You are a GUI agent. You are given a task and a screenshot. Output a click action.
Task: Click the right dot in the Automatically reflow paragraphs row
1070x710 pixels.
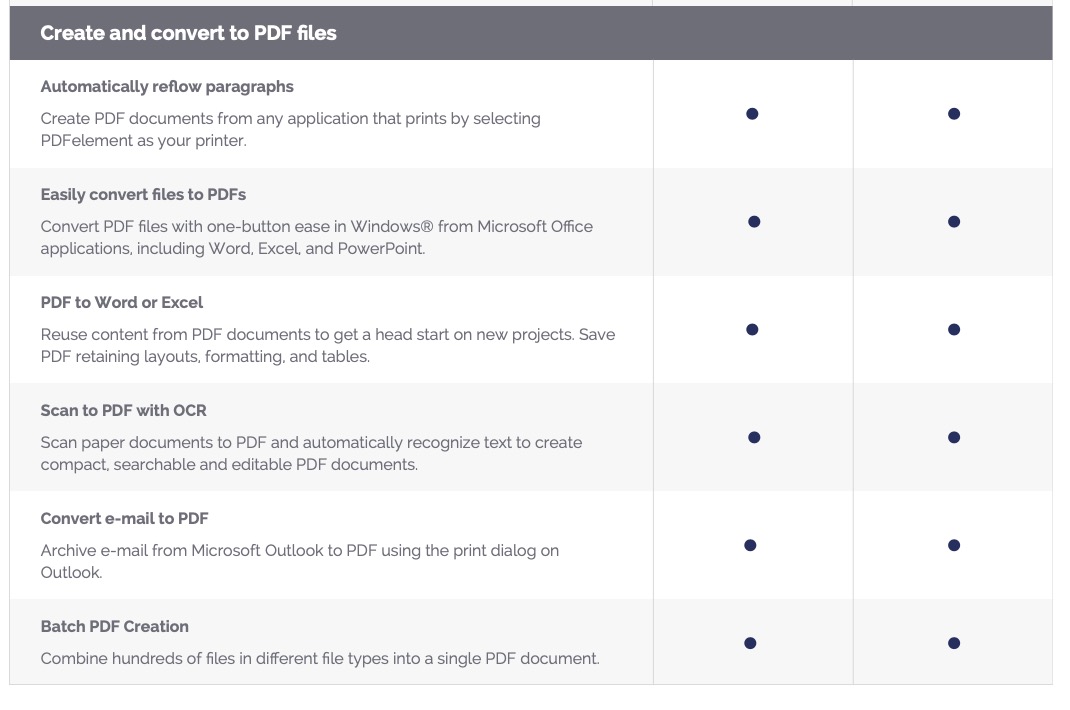click(954, 114)
